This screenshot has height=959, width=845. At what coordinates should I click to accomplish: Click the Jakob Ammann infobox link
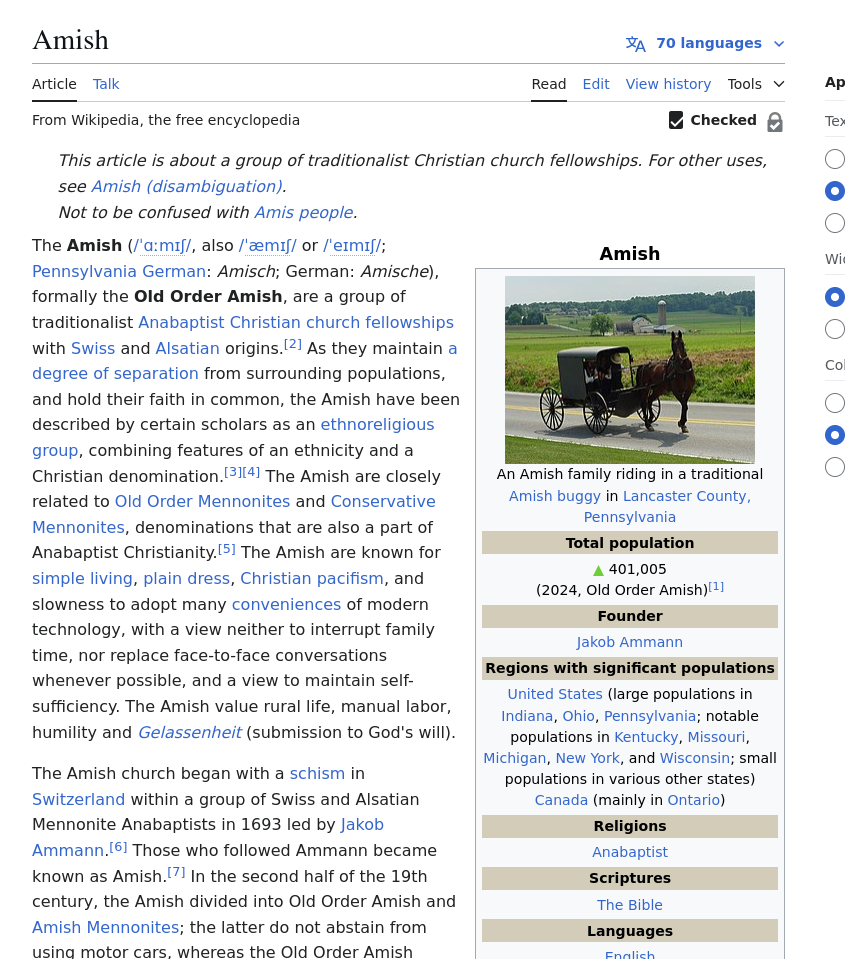[630, 642]
